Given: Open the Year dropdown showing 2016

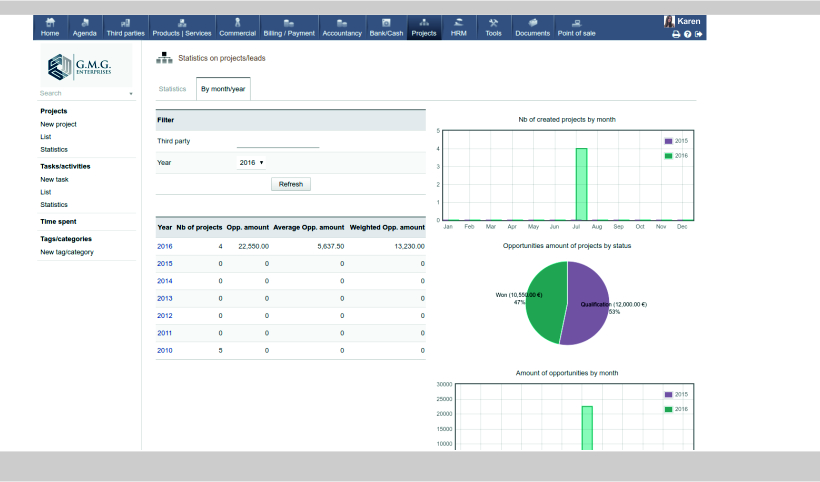Looking at the screenshot, I should click(x=251, y=162).
